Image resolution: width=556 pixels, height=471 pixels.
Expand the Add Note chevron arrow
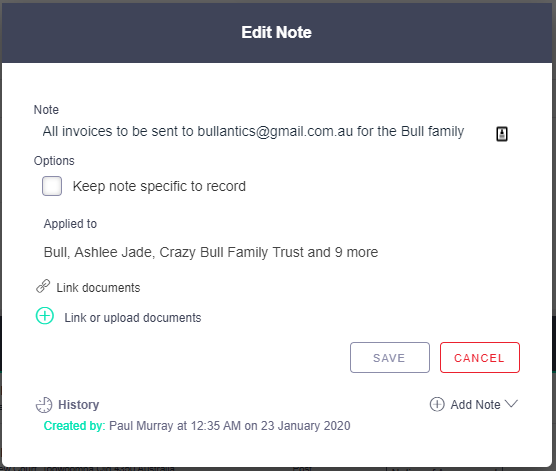click(512, 404)
